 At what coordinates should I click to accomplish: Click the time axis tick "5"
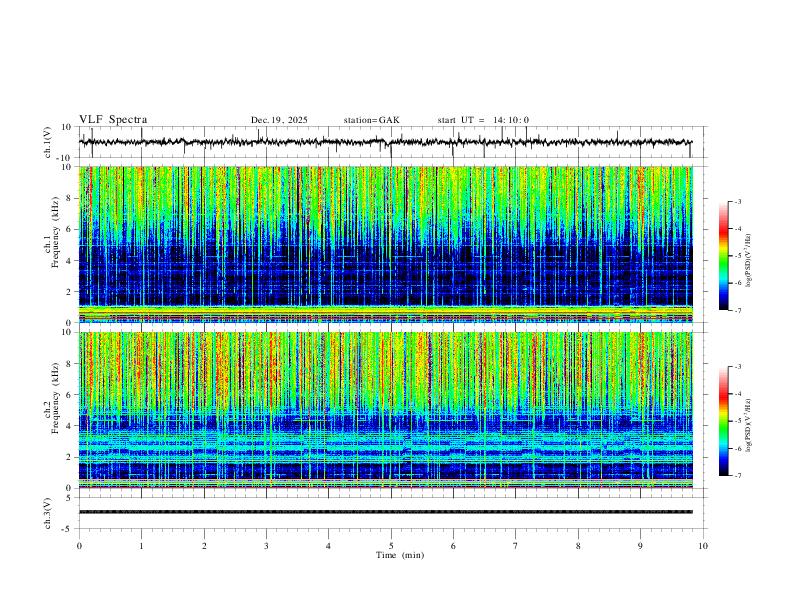point(391,546)
